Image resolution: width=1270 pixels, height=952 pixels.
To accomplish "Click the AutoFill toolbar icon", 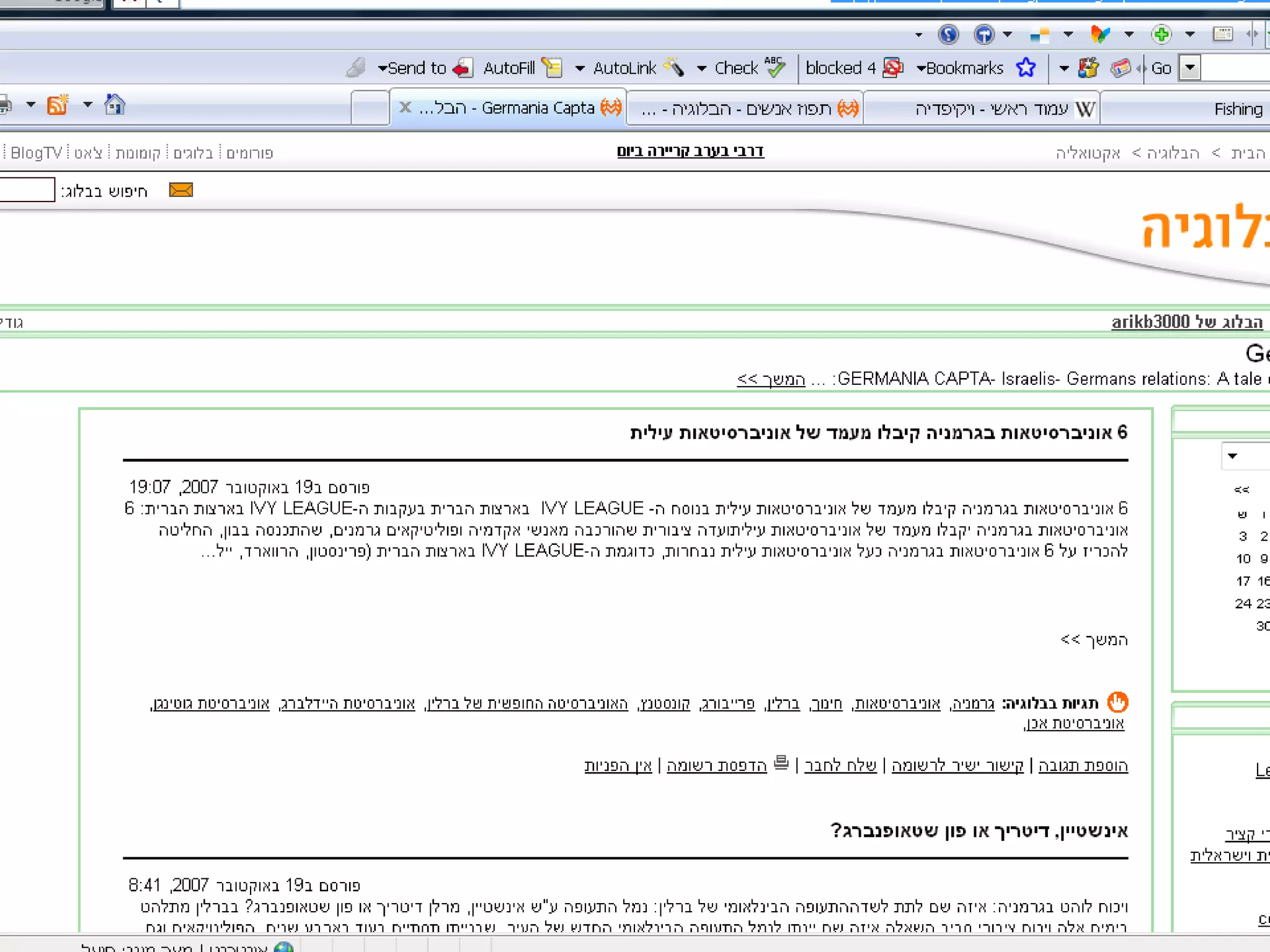I will click(551, 68).
